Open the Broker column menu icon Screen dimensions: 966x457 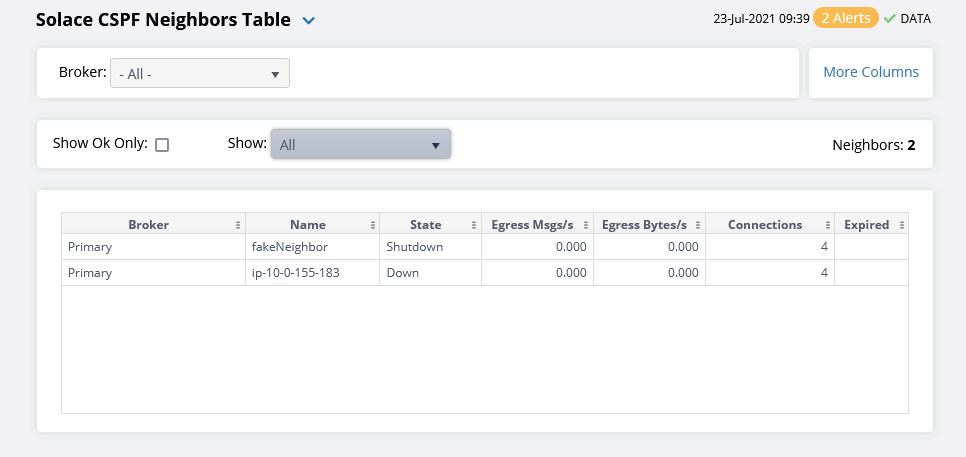[237, 225]
